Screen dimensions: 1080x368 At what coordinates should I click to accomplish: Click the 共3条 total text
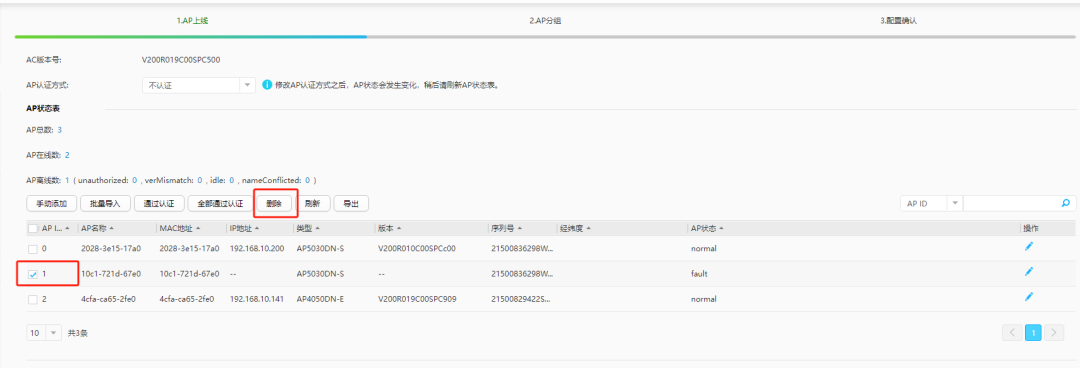coord(78,334)
